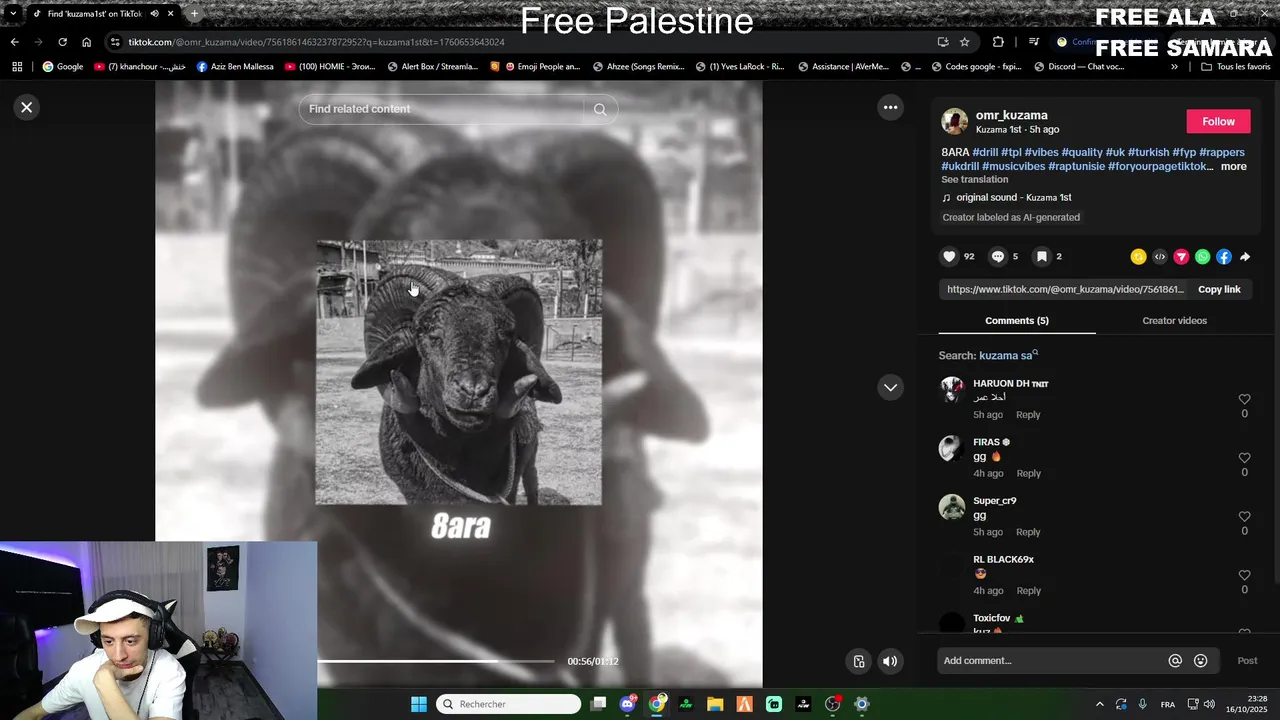
Task: Like Super_cr9's comment
Action: point(1244,517)
